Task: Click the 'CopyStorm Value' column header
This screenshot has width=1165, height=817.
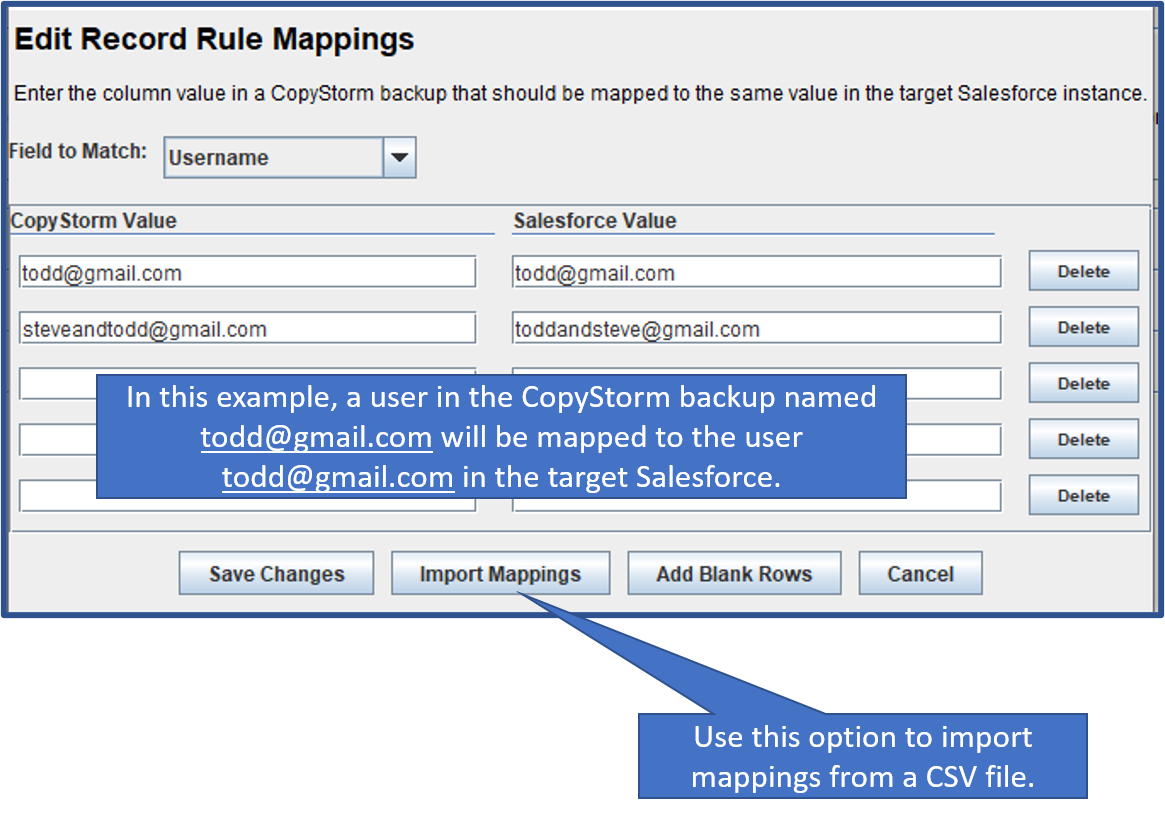Action: tap(94, 221)
